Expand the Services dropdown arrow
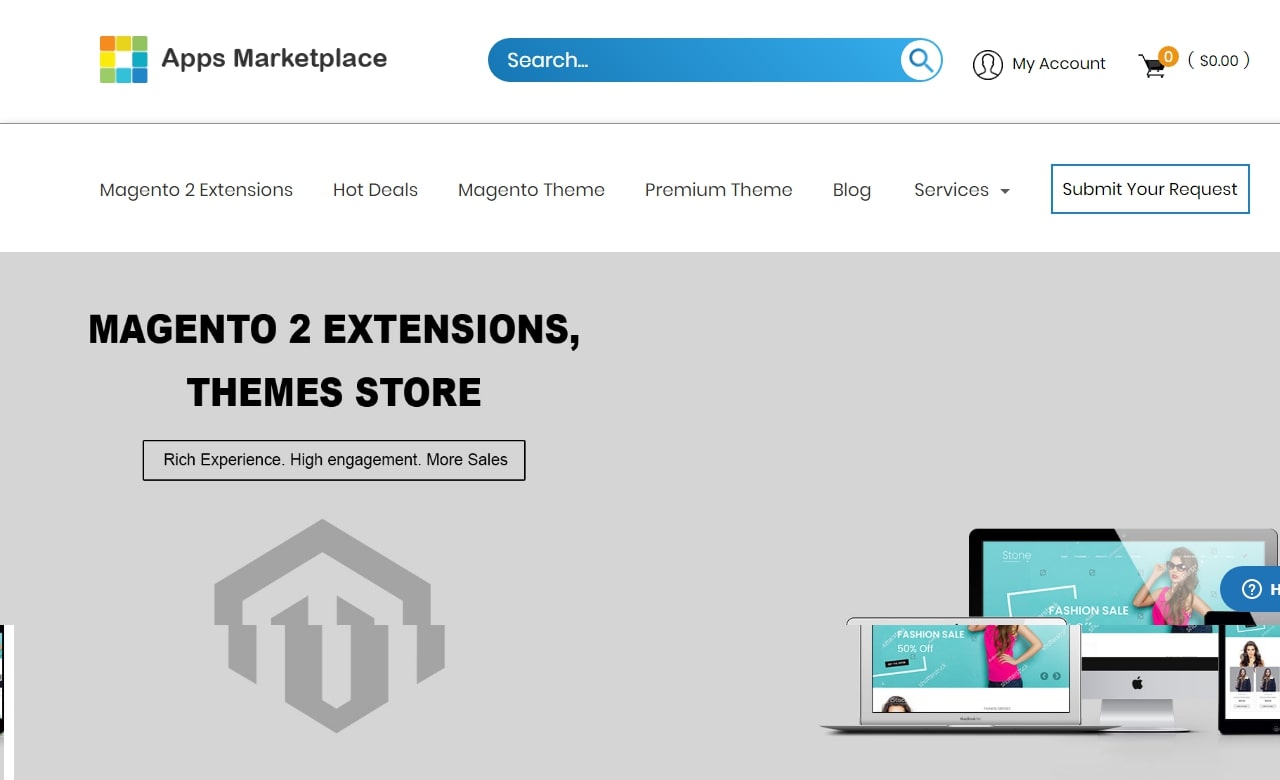This screenshot has width=1280, height=780. [1005, 191]
